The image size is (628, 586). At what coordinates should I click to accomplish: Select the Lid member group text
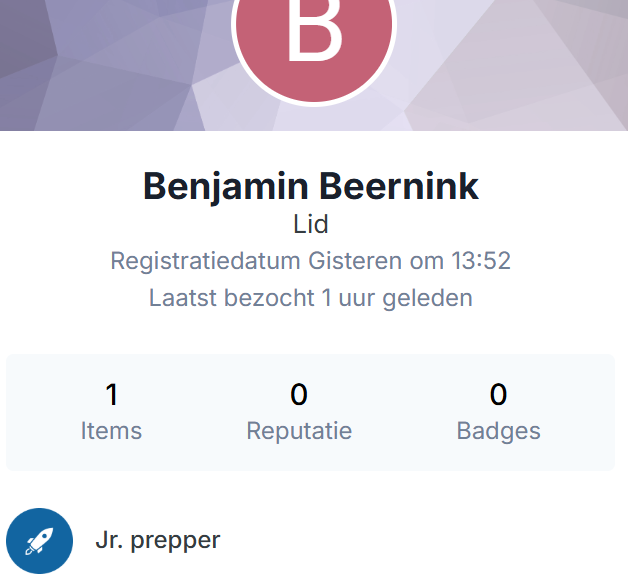(311, 224)
